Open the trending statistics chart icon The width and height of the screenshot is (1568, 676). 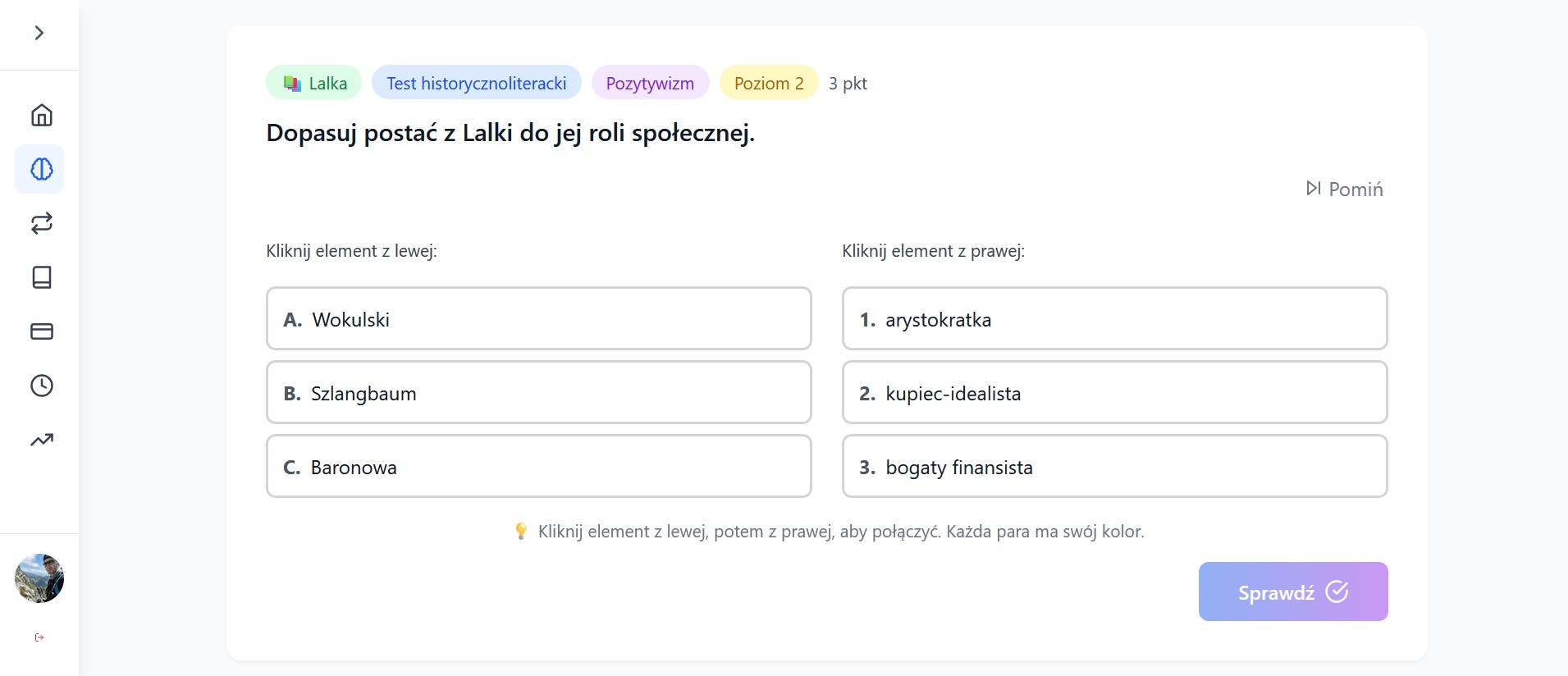[x=41, y=440]
